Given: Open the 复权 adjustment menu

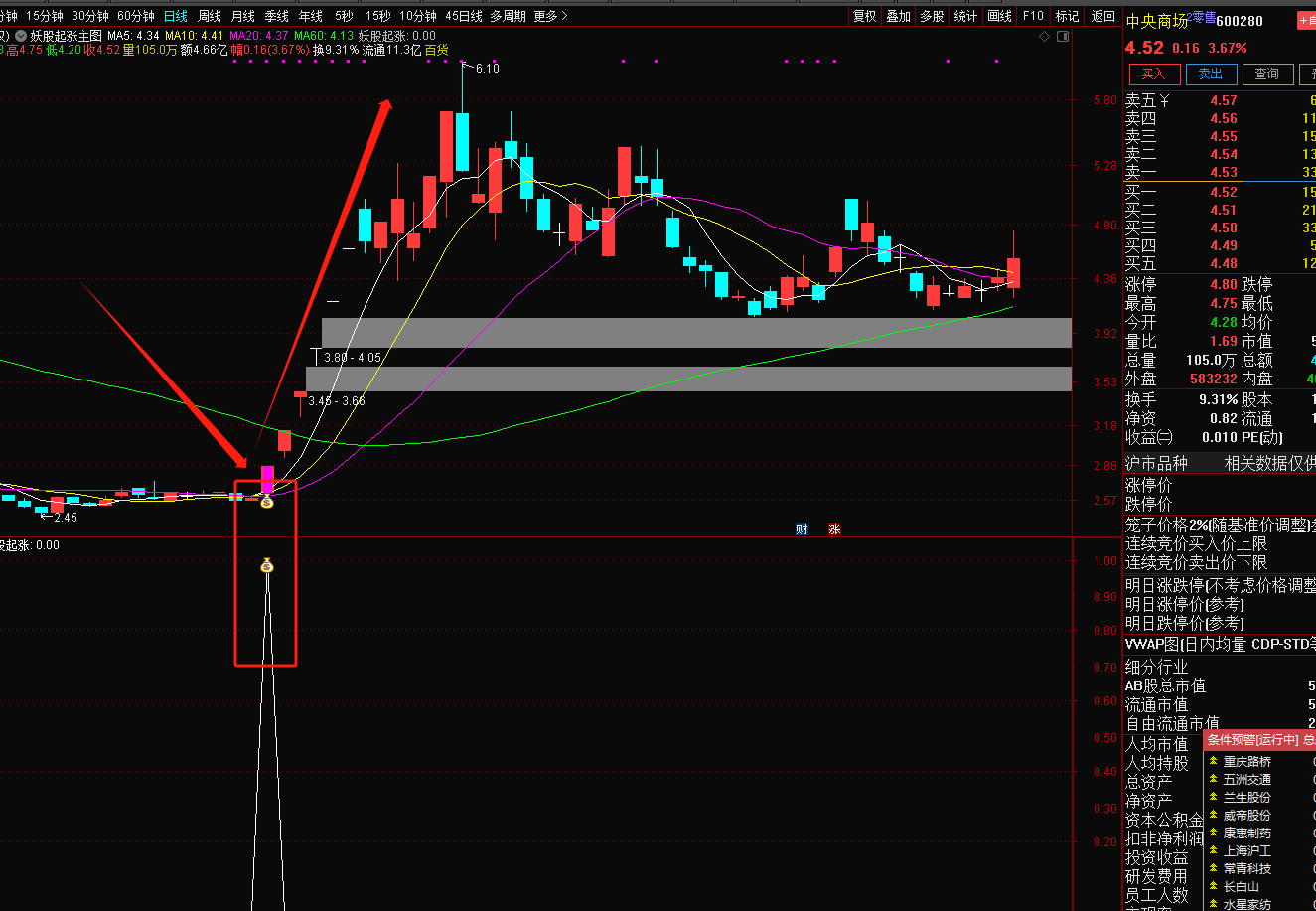Looking at the screenshot, I should (864, 16).
